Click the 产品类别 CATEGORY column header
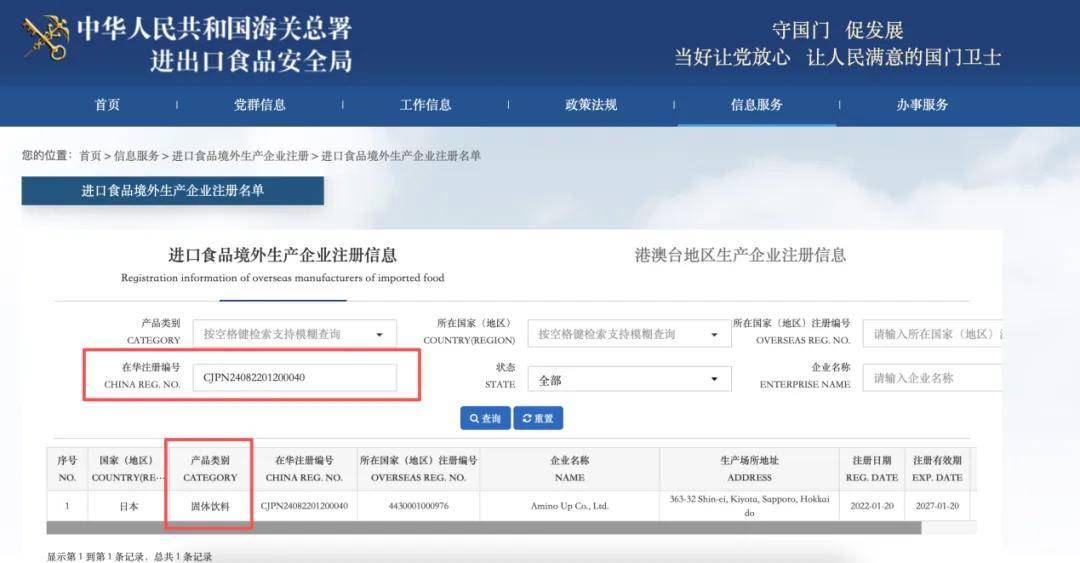1080x563 pixels. [210, 469]
